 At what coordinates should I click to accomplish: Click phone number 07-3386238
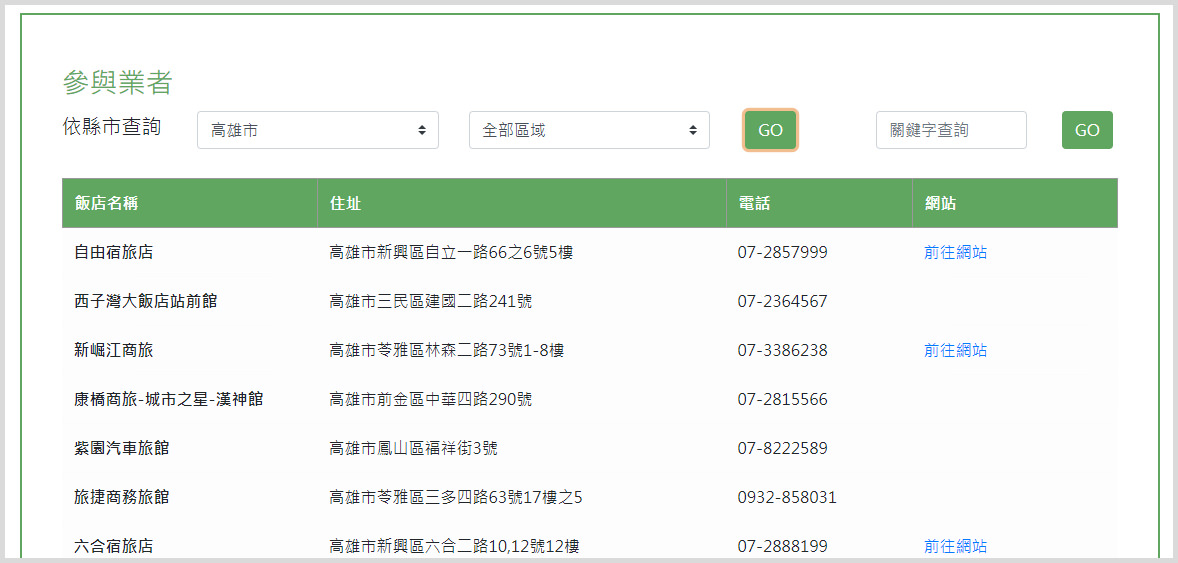(782, 350)
